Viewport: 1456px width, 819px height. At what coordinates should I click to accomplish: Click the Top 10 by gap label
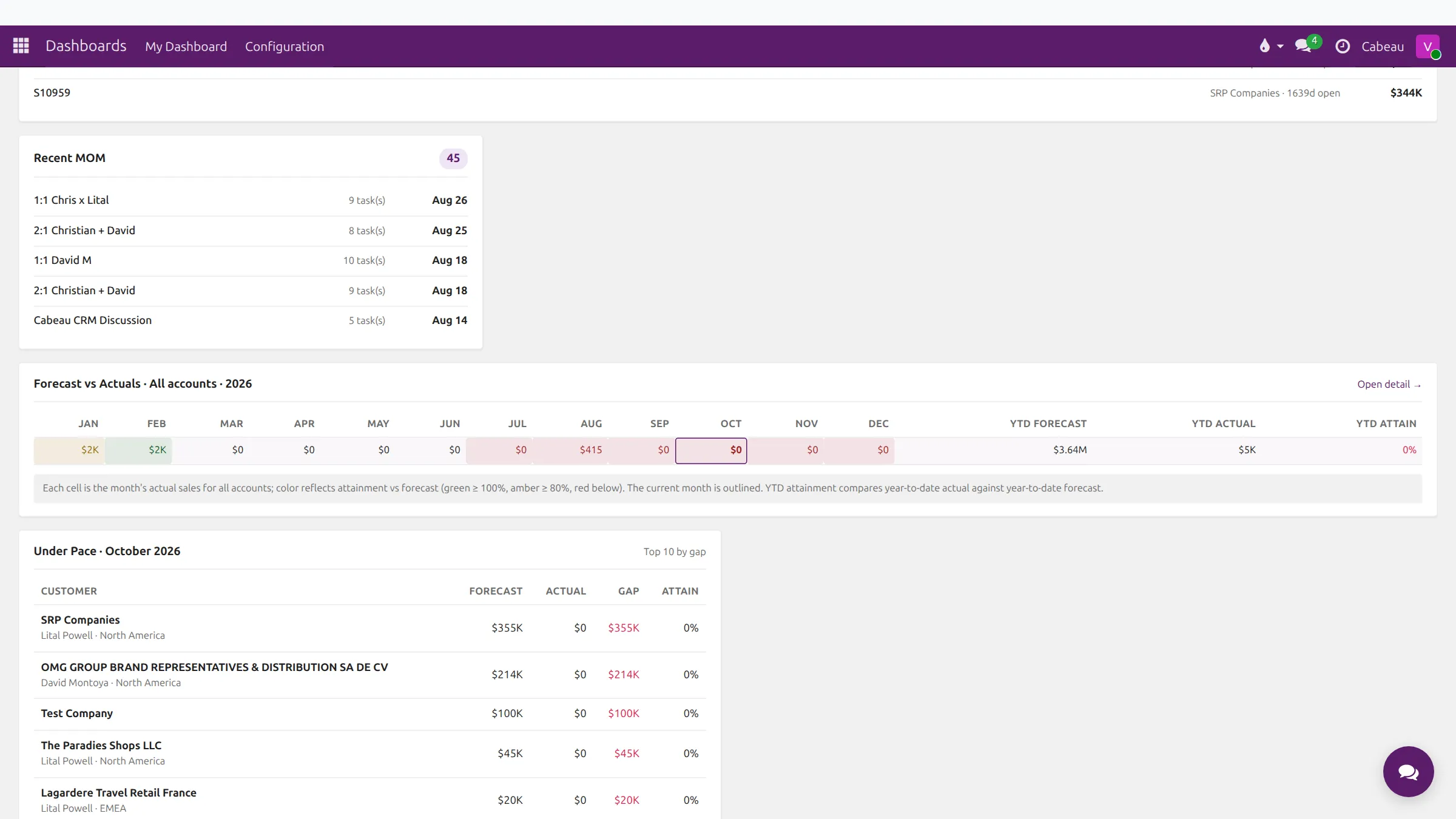coord(675,552)
